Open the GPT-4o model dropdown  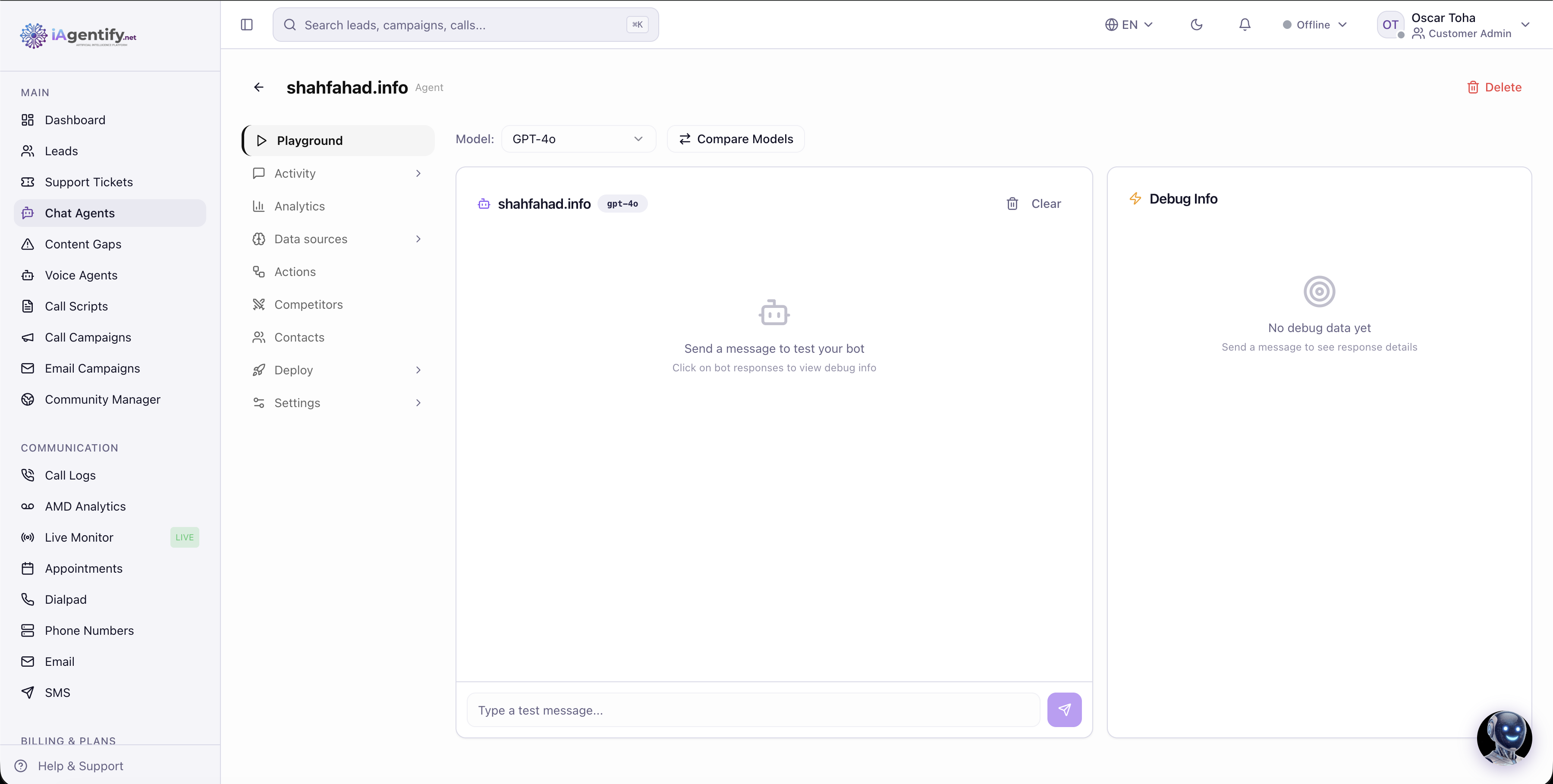pyautogui.click(x=578, y=139)
